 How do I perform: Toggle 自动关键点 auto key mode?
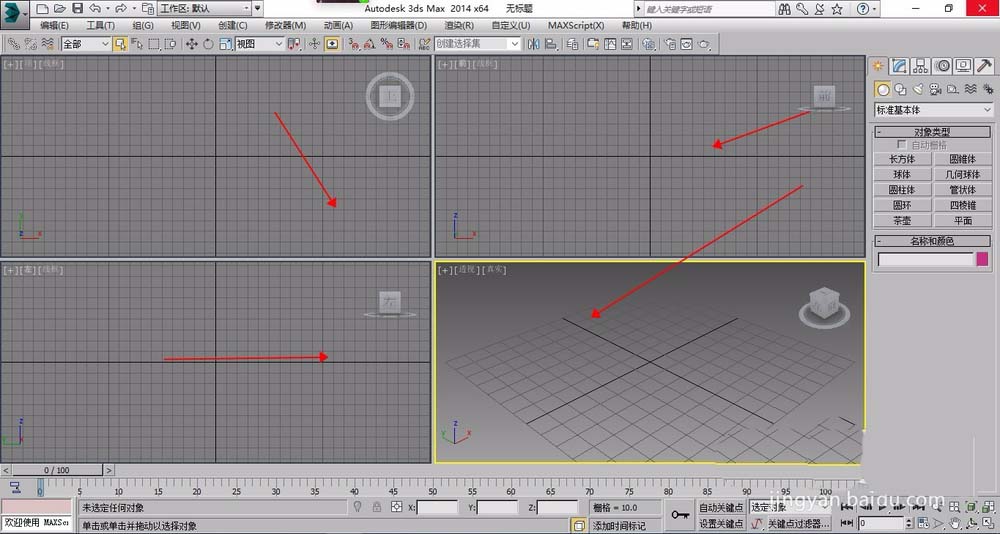coord(721,508)
